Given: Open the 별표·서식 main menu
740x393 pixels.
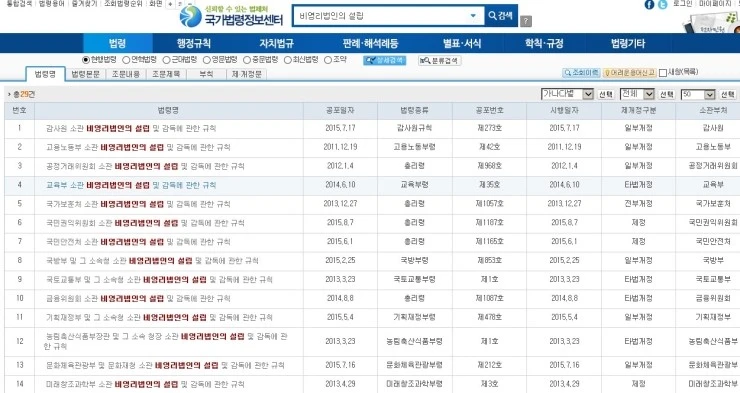Looking at the screenshot, I should coord(462,43).
